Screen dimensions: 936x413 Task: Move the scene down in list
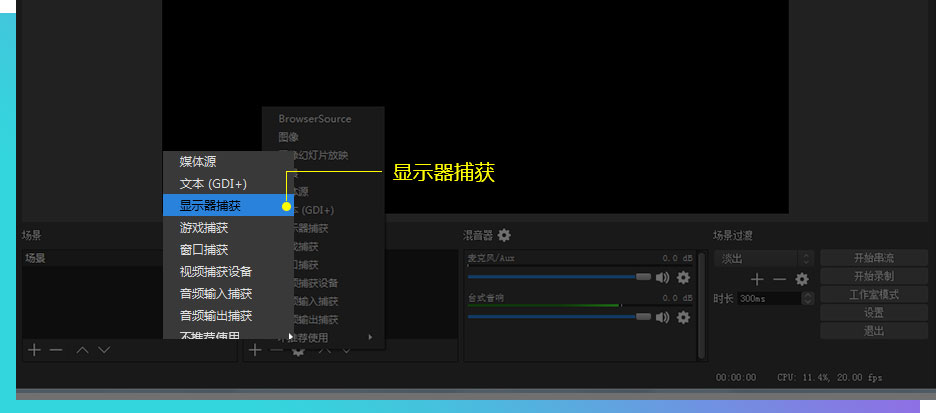click(104, 350)
